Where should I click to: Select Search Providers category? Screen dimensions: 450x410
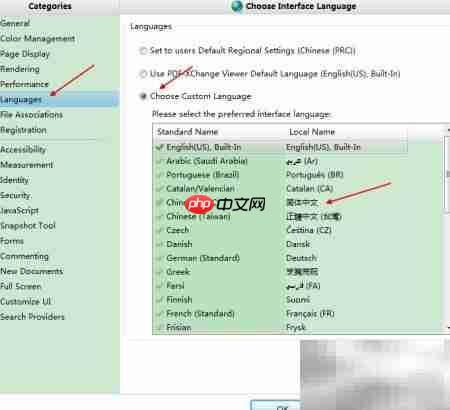[32, 317]
